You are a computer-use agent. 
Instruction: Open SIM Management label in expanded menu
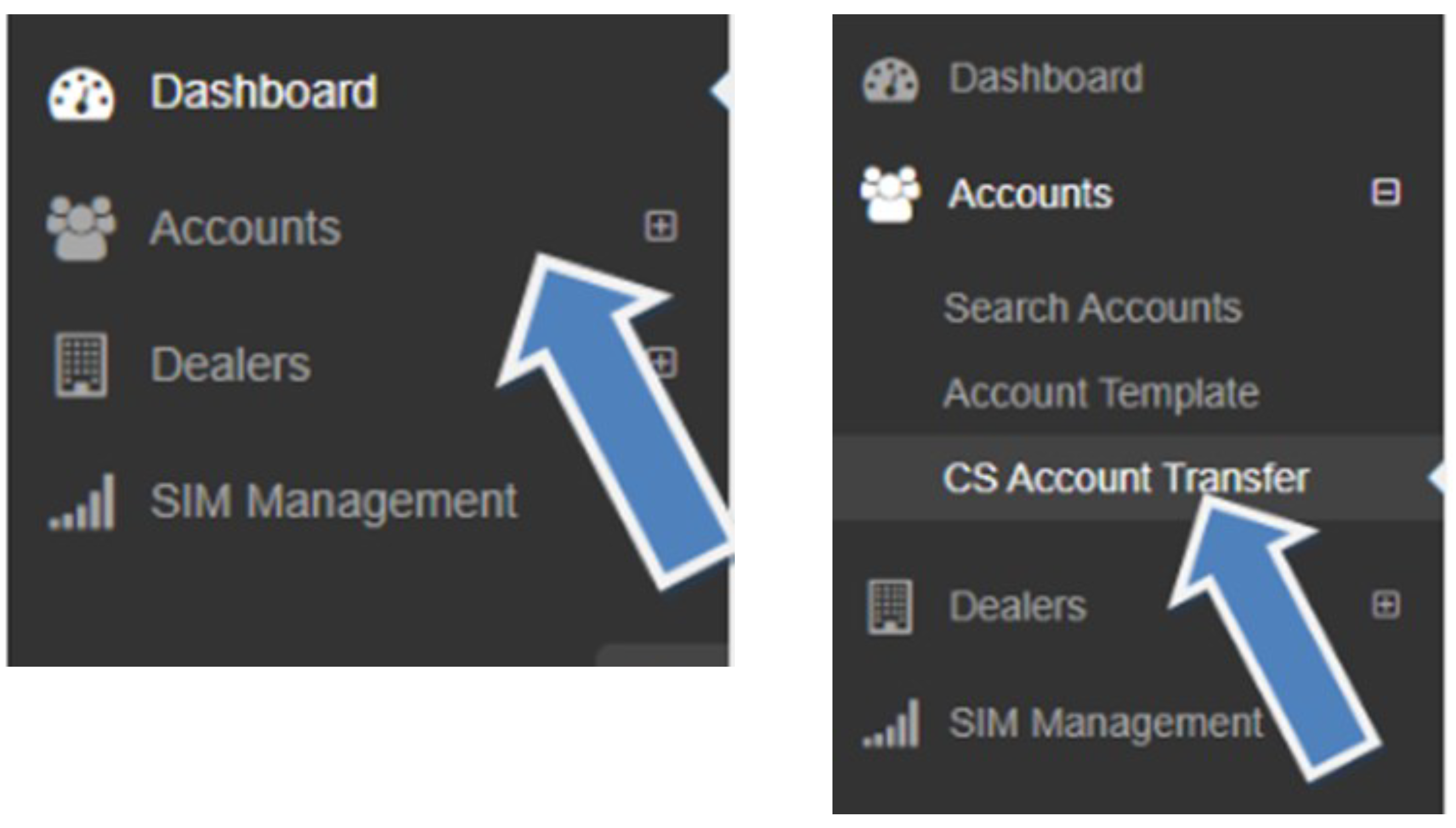point(1106,723)
